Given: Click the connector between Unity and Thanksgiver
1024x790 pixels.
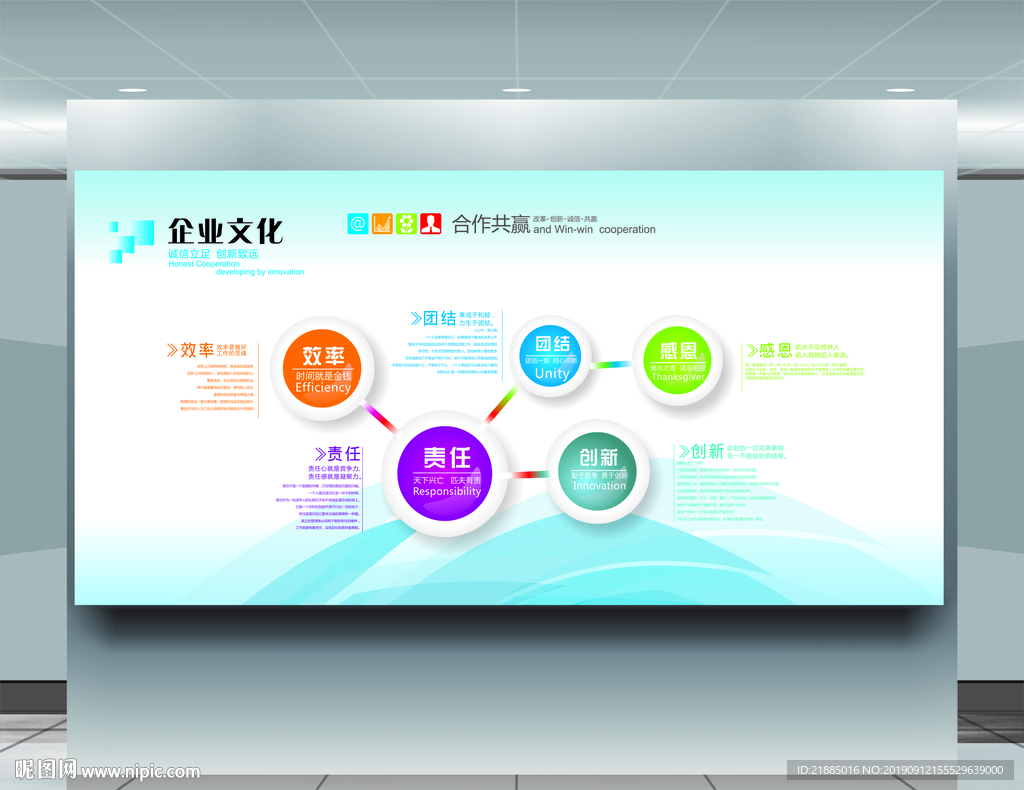Looking at the screenshot, I should pyautogui.click(x=611, y=364).
